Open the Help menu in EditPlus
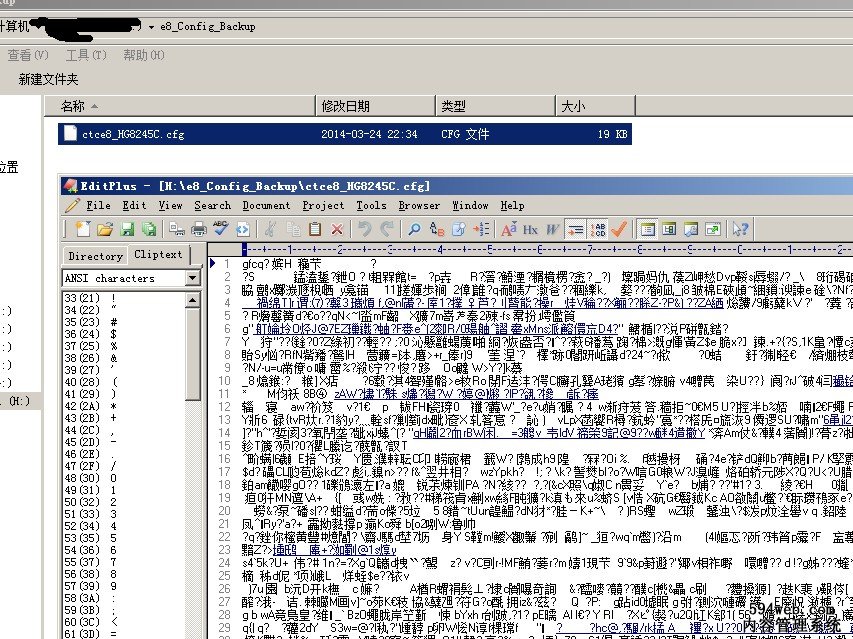 pos(512,206)
